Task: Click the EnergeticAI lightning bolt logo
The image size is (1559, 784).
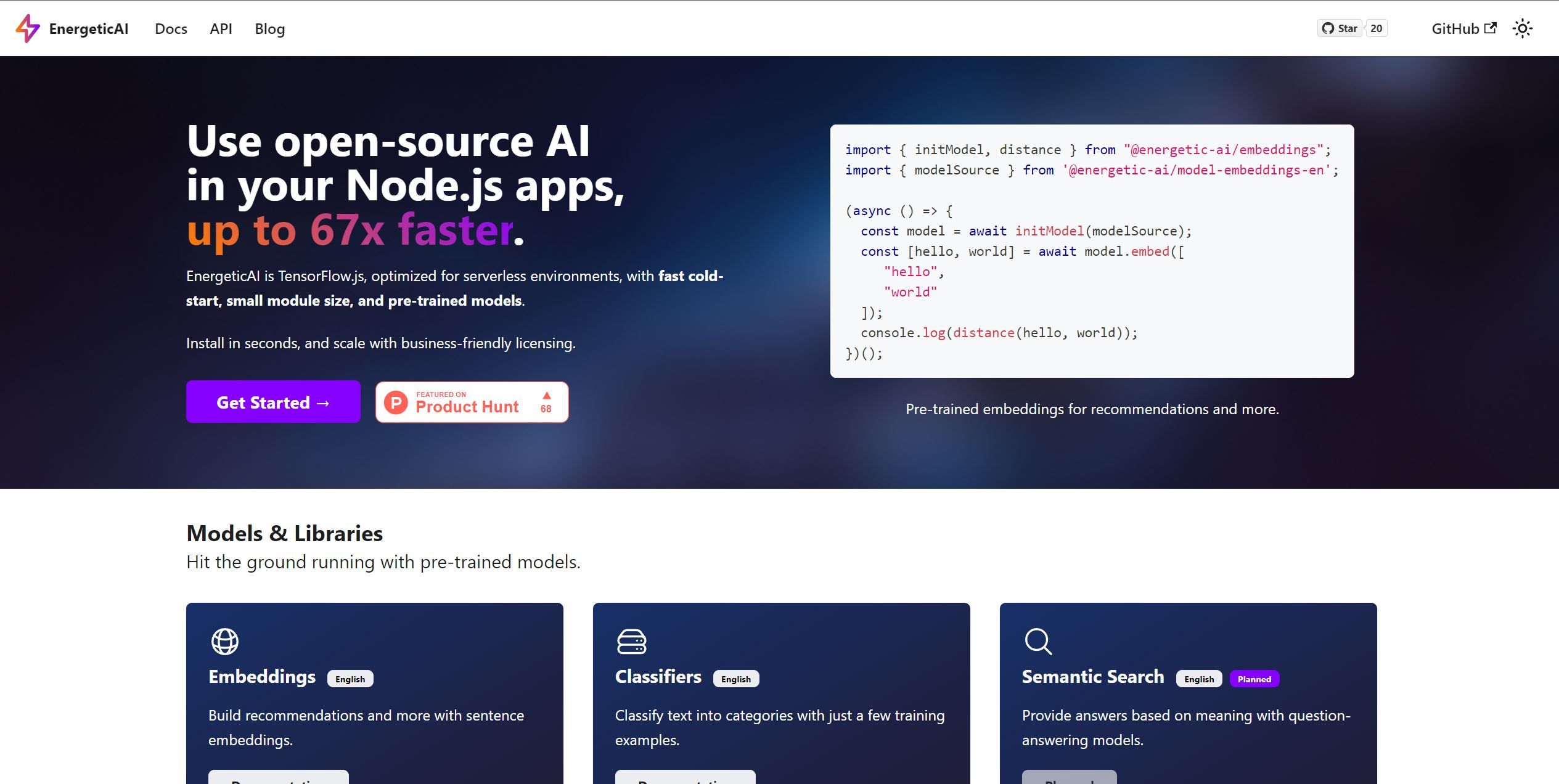Action: pyautogui.click(x=28, y=28)
